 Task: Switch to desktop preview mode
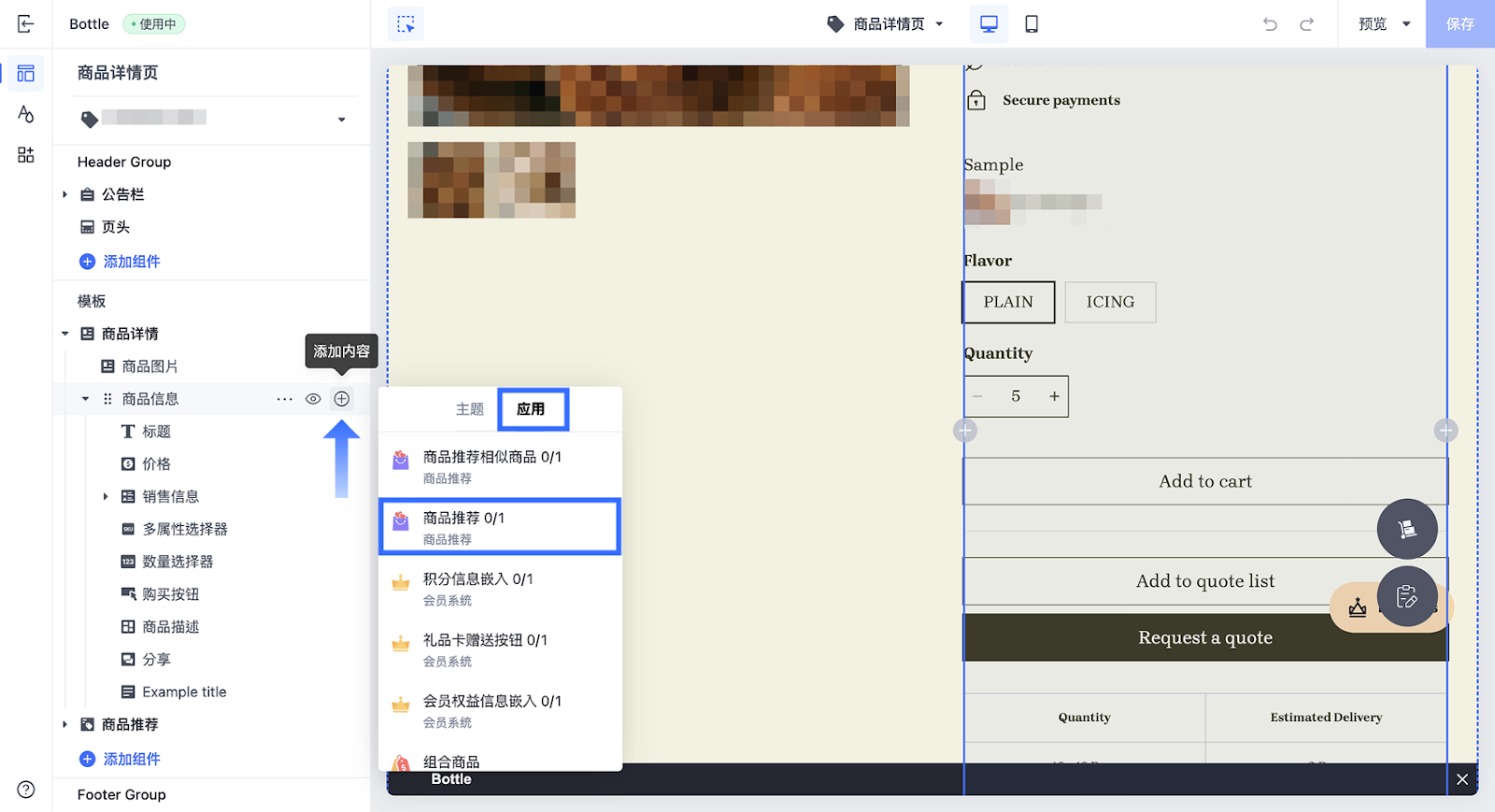[989, 24]
